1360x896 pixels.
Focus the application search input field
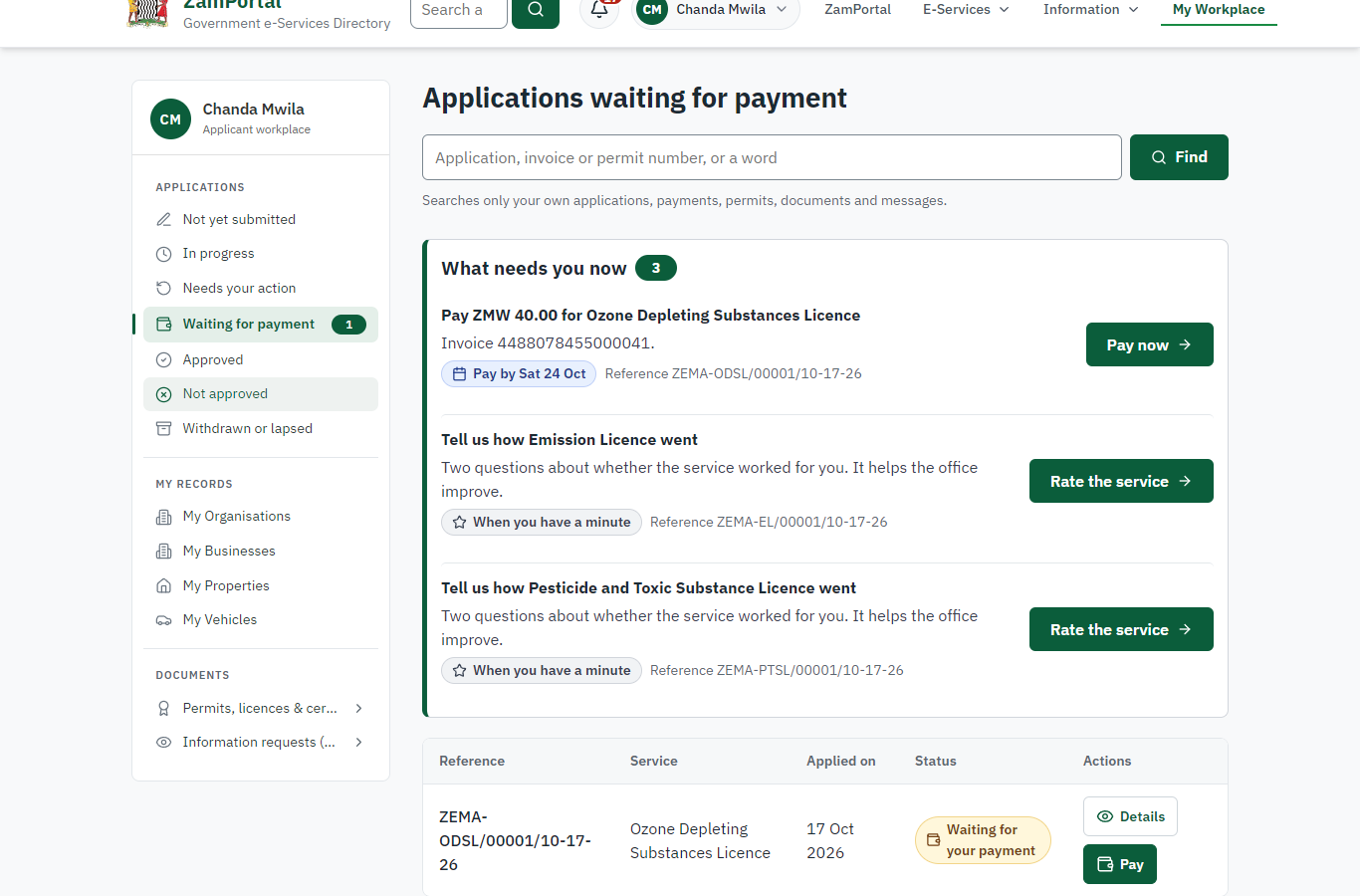tap(772, 157)
